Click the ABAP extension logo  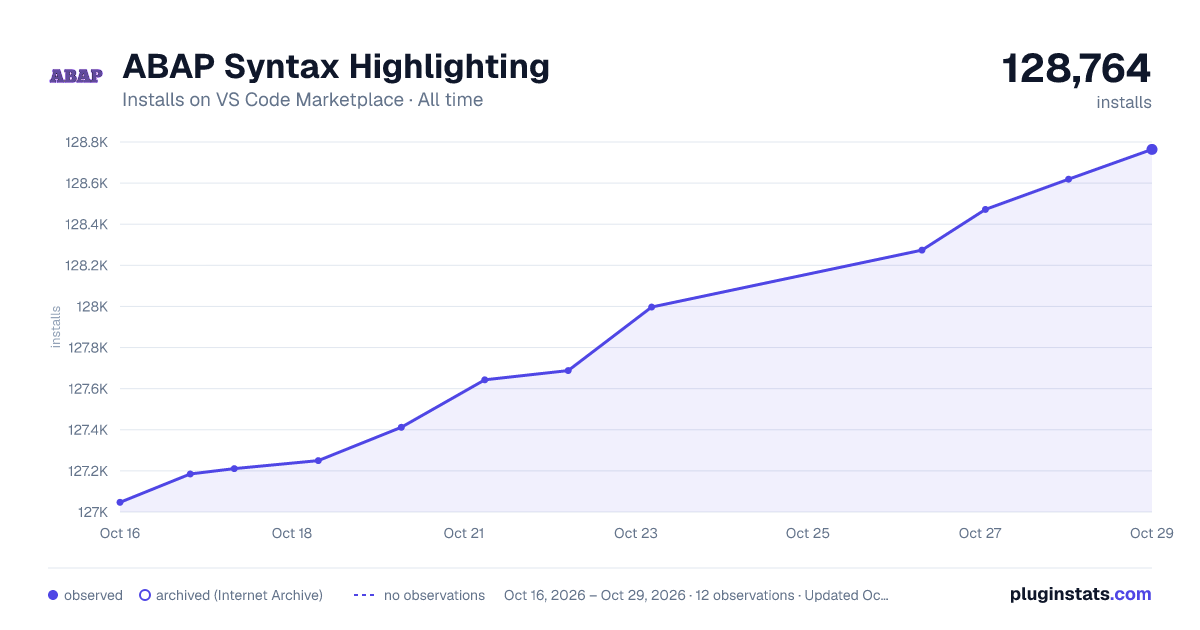coord(76,76)
